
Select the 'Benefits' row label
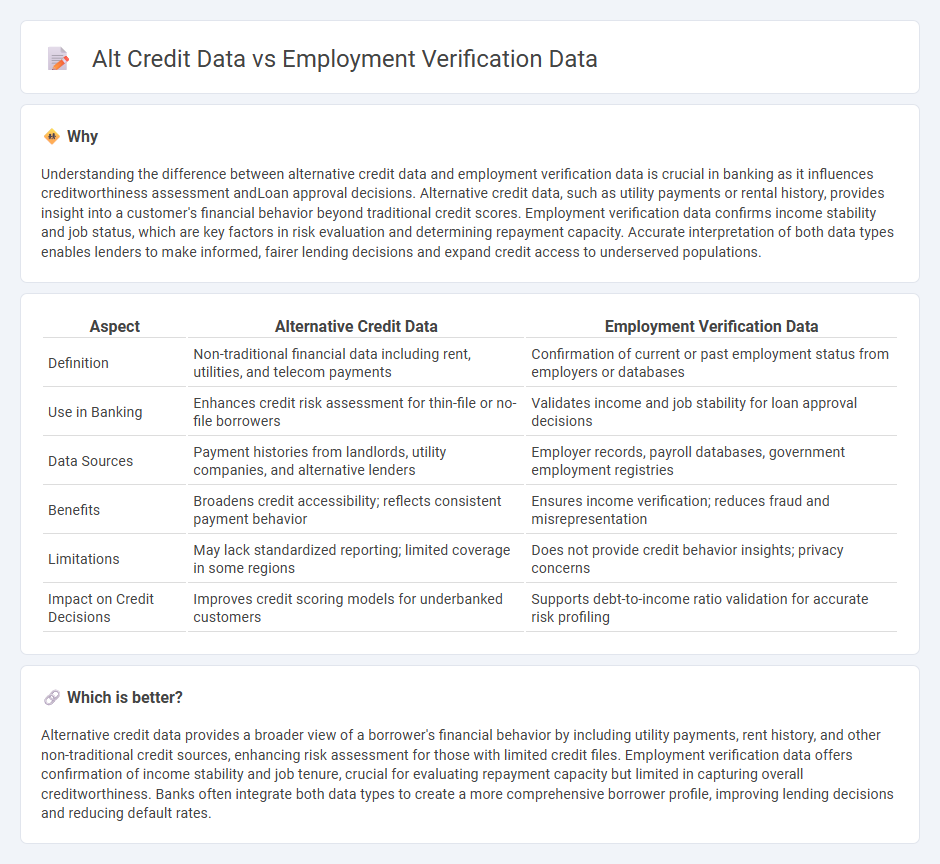tap(74, 510)
